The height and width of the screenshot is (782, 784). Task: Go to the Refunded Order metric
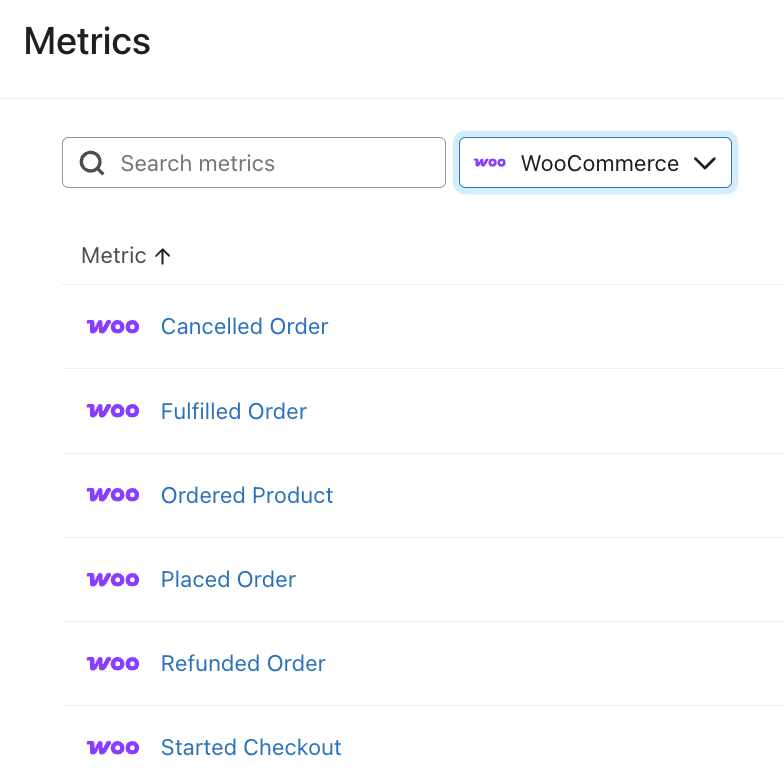pos(243,663)
